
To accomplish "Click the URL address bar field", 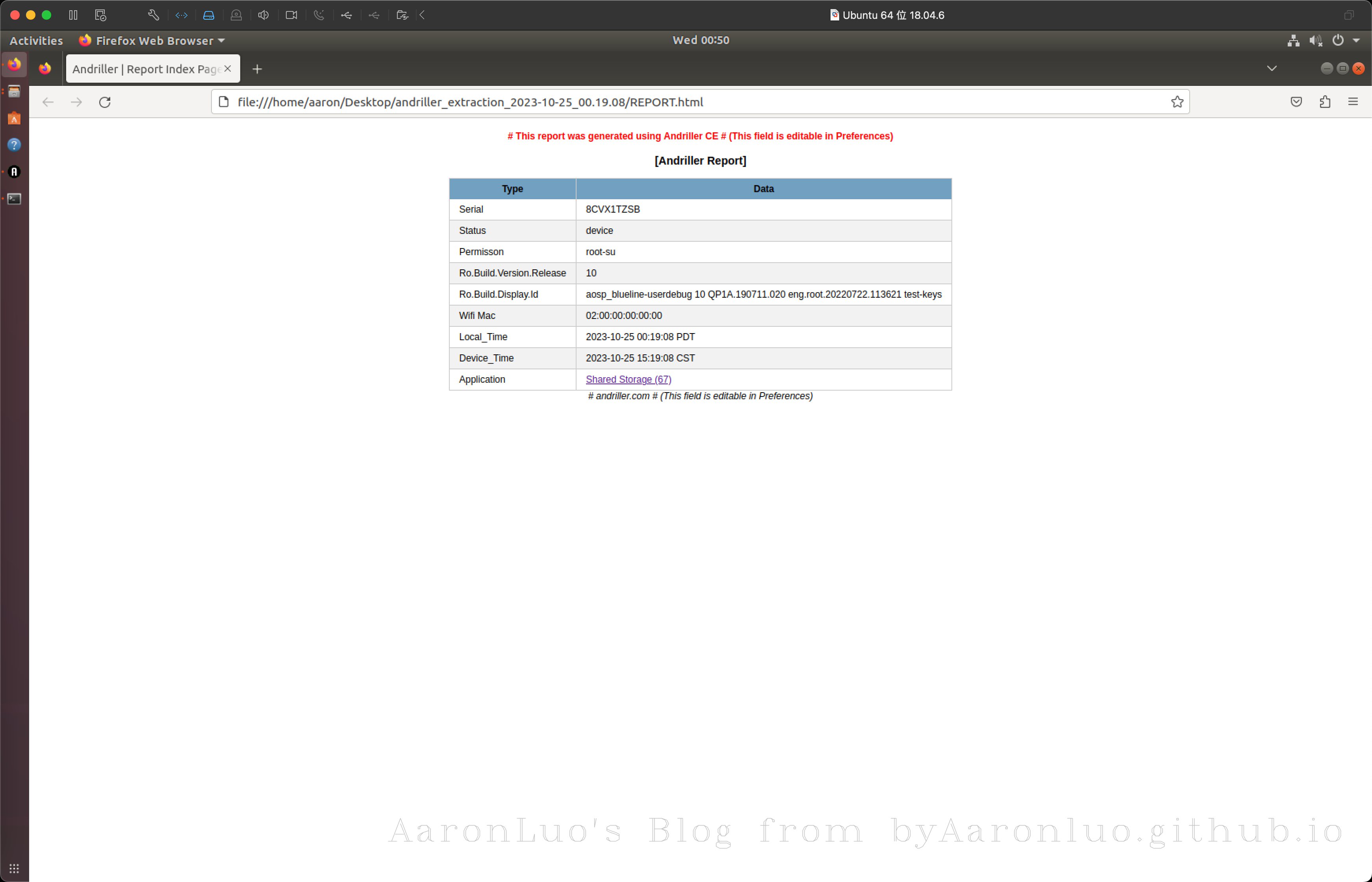I will pyautogui.click(x=687, y=102).
